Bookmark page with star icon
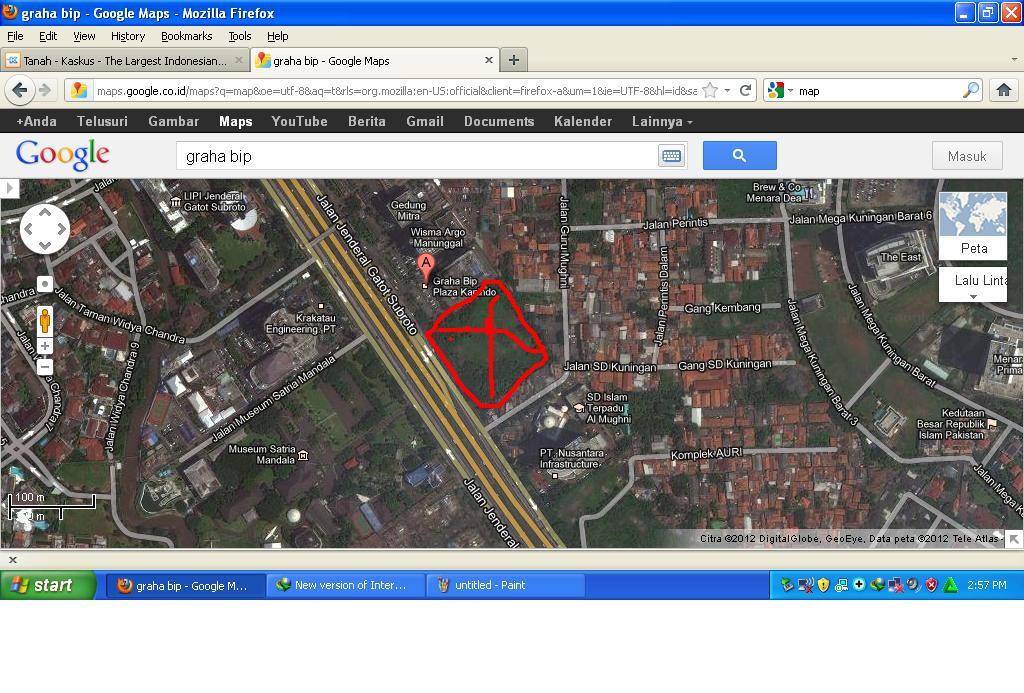Image resolution: width=1024 pixels, height=693 pixels. tap(710, 91)
